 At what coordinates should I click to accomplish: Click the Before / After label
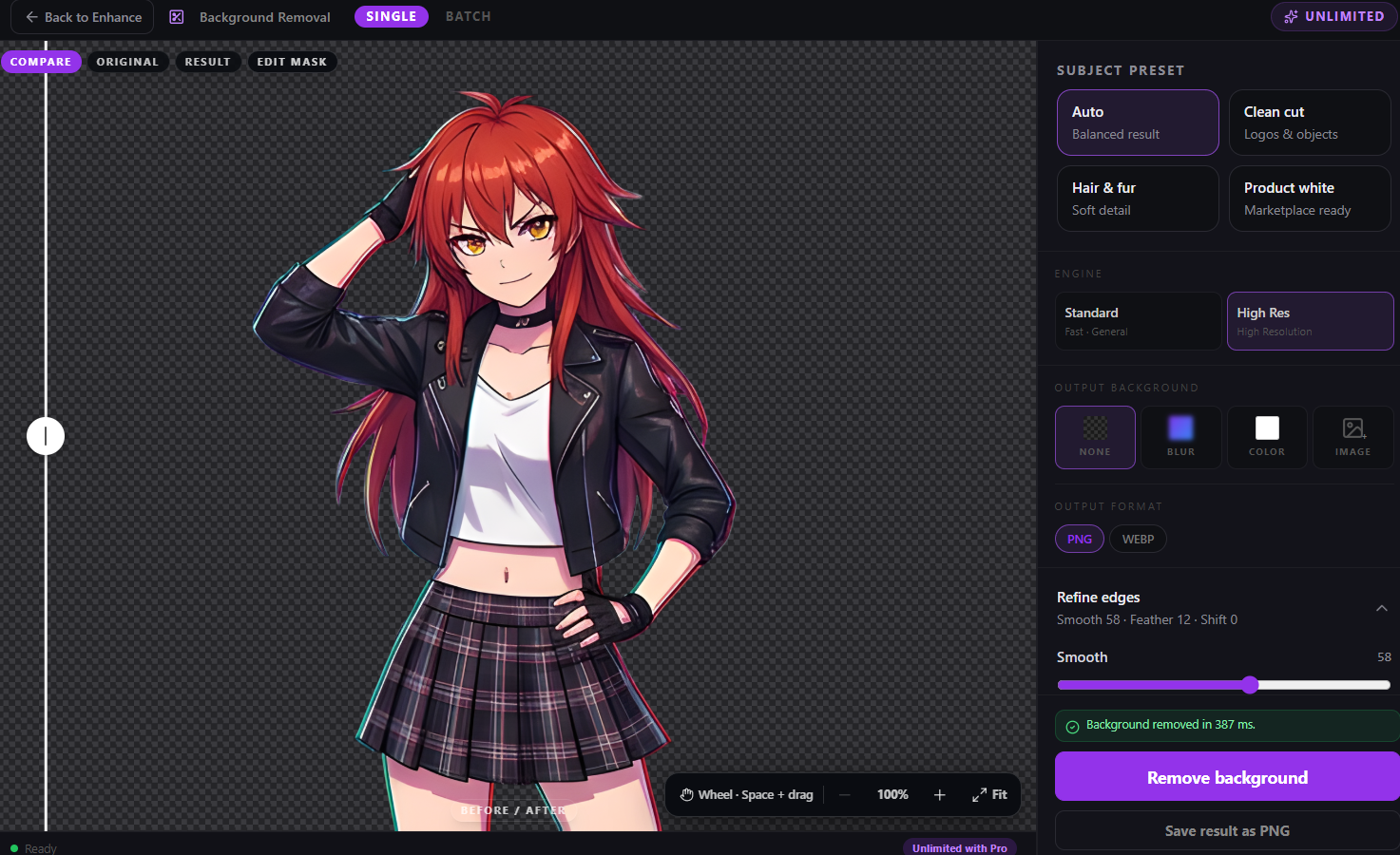513,810
